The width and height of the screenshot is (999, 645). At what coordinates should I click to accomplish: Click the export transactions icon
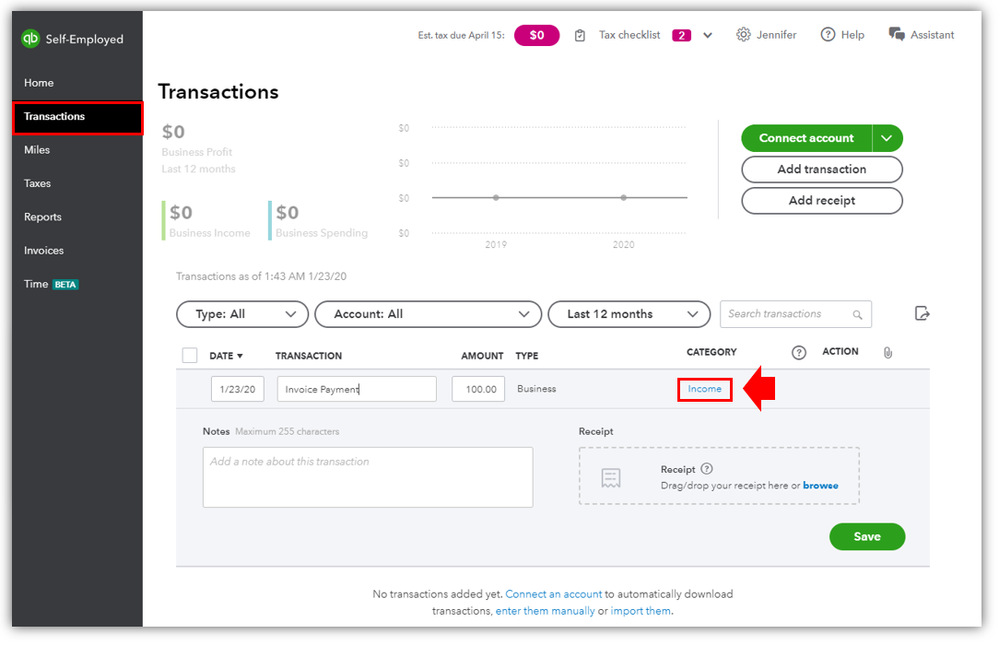pyautogui.click(x=922, y=314)
